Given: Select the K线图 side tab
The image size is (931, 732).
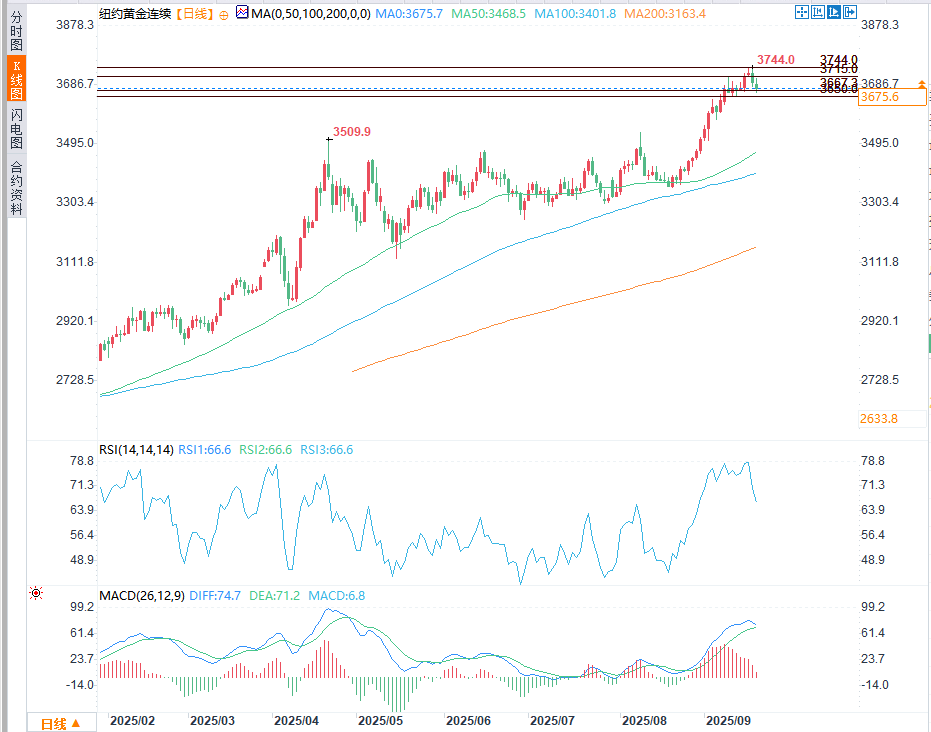Looking at the screenshot, I should pos(17,80).
